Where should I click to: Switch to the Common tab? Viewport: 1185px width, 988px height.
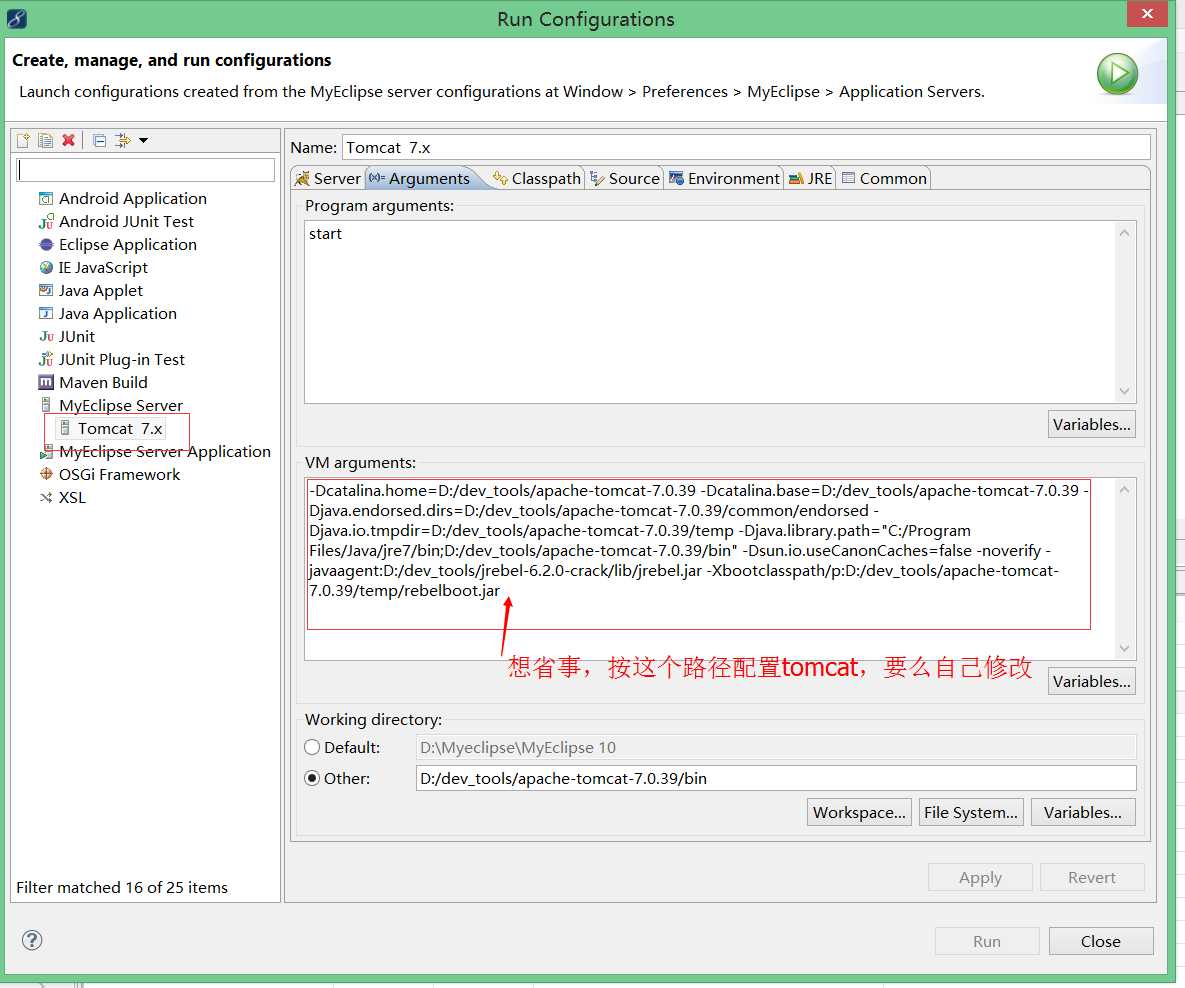(x=884, y=178)
